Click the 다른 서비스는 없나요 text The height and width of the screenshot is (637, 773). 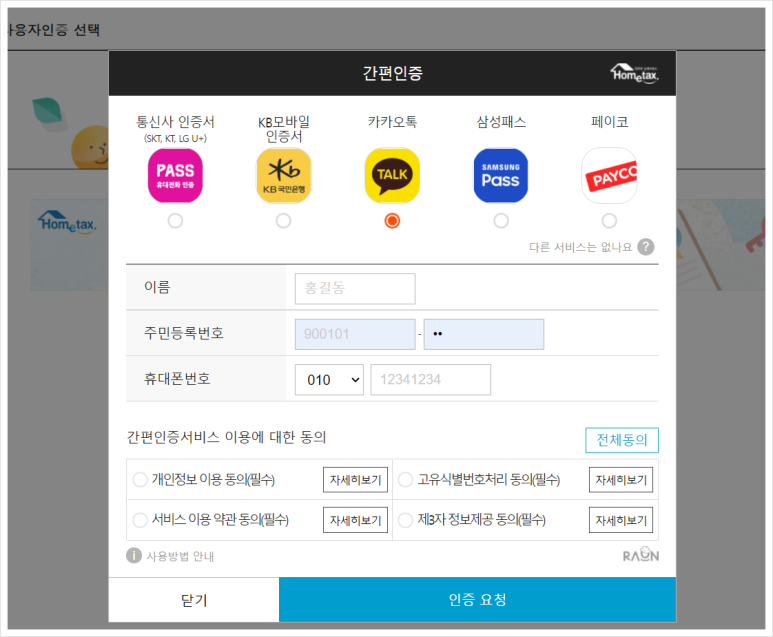580,247
